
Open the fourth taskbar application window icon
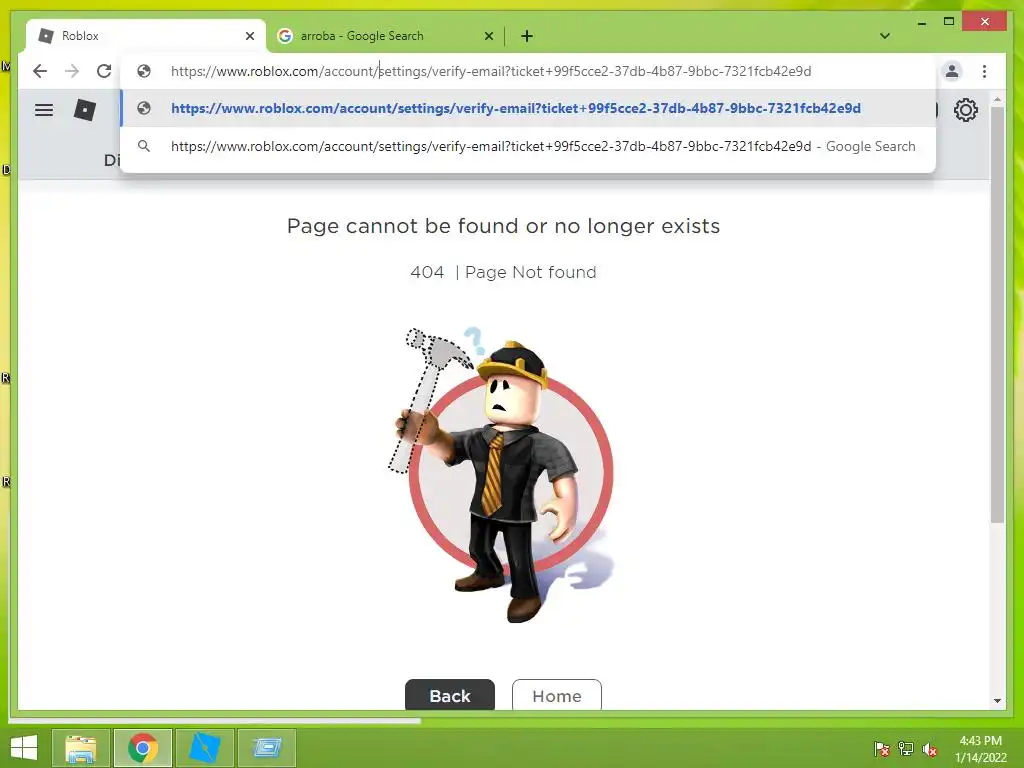[x=266, y=748]
